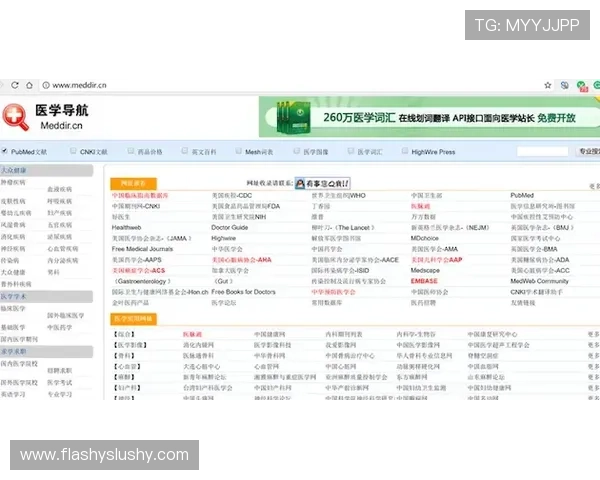The height and width of the screenshot is (480, 600).
Task: Open the PubMed link in the site list
Action: [522, 196]
